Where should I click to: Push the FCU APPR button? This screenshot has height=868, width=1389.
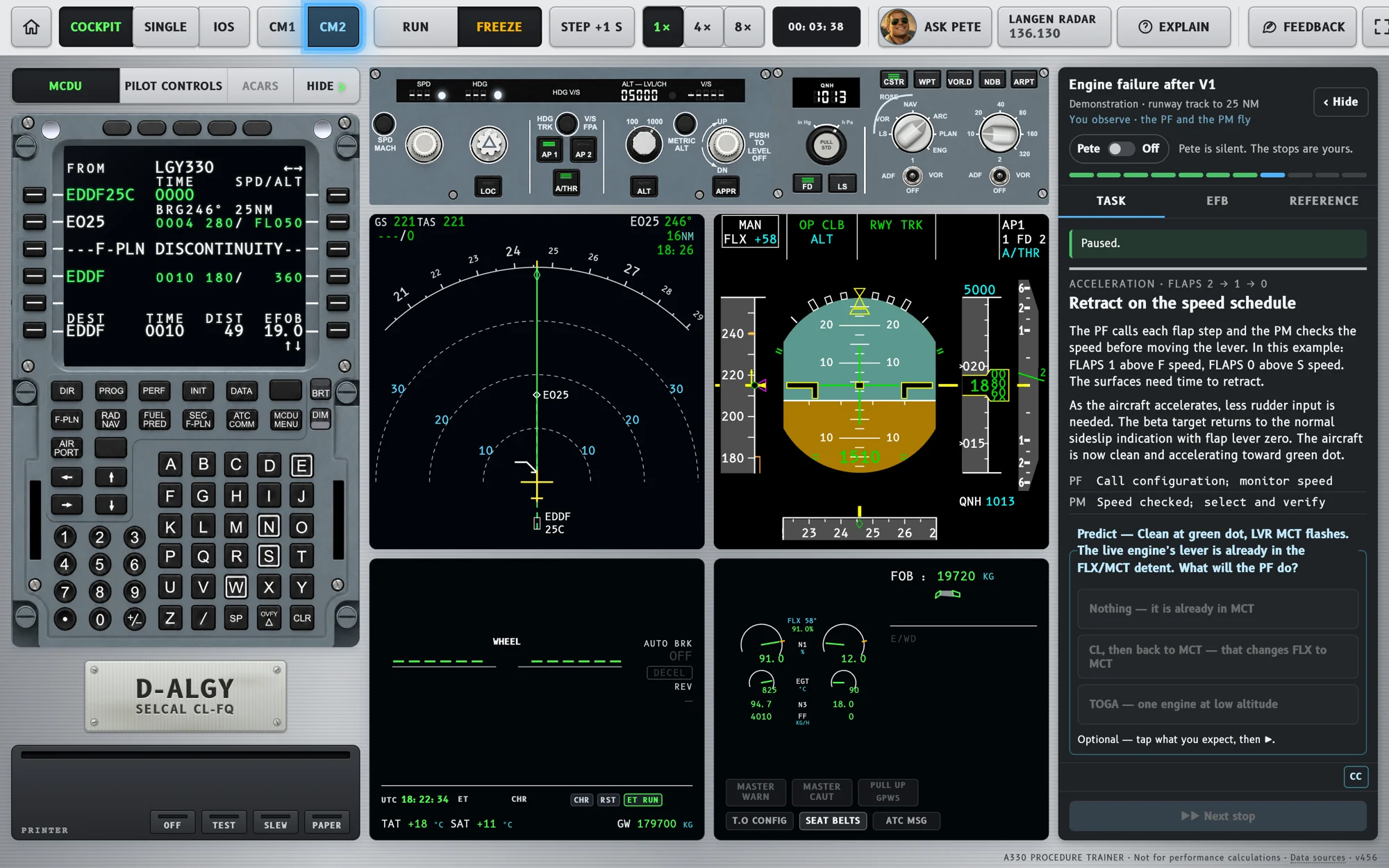tap(726, 186)
